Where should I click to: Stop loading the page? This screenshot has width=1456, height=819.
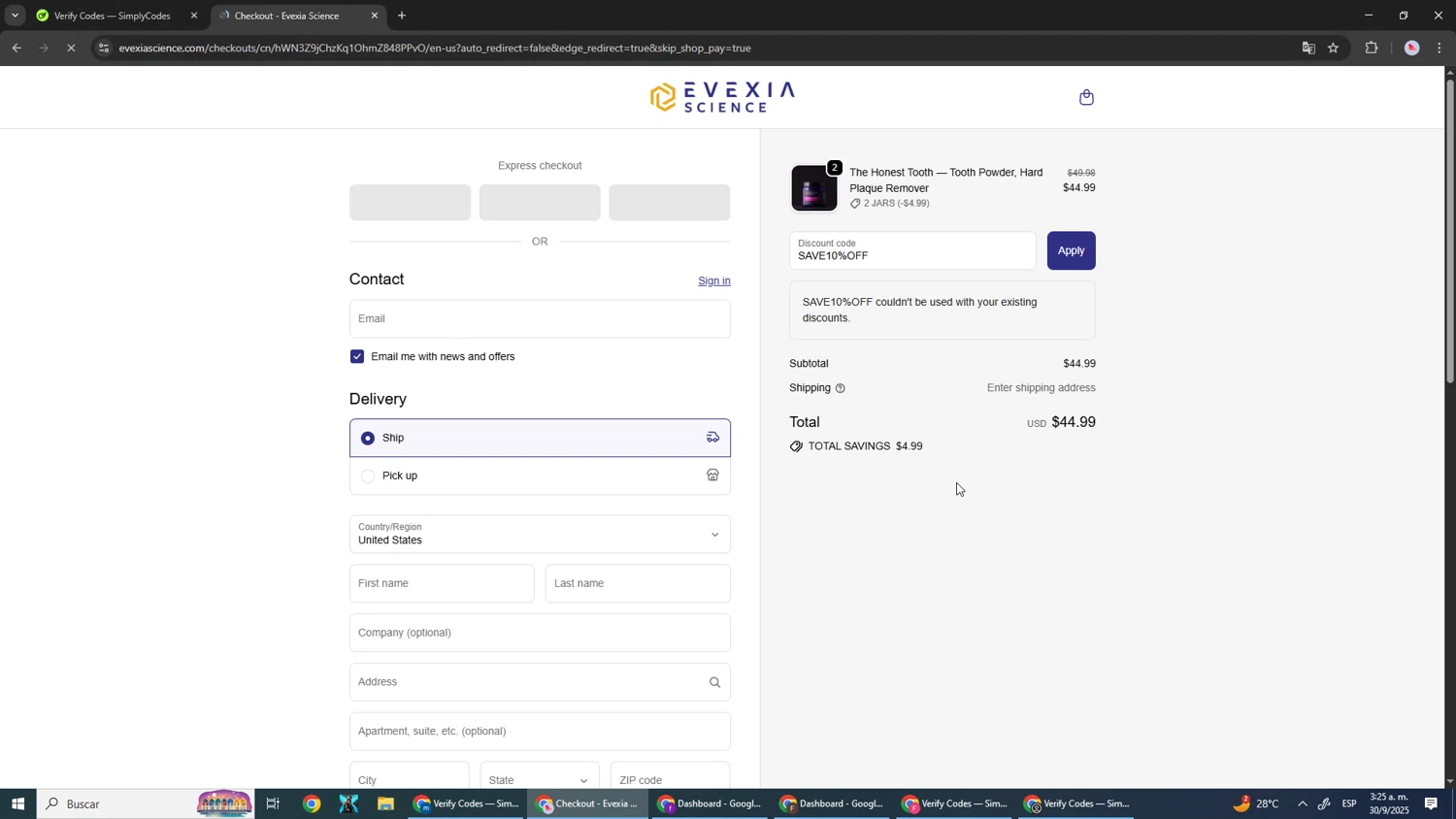[71, 48]
